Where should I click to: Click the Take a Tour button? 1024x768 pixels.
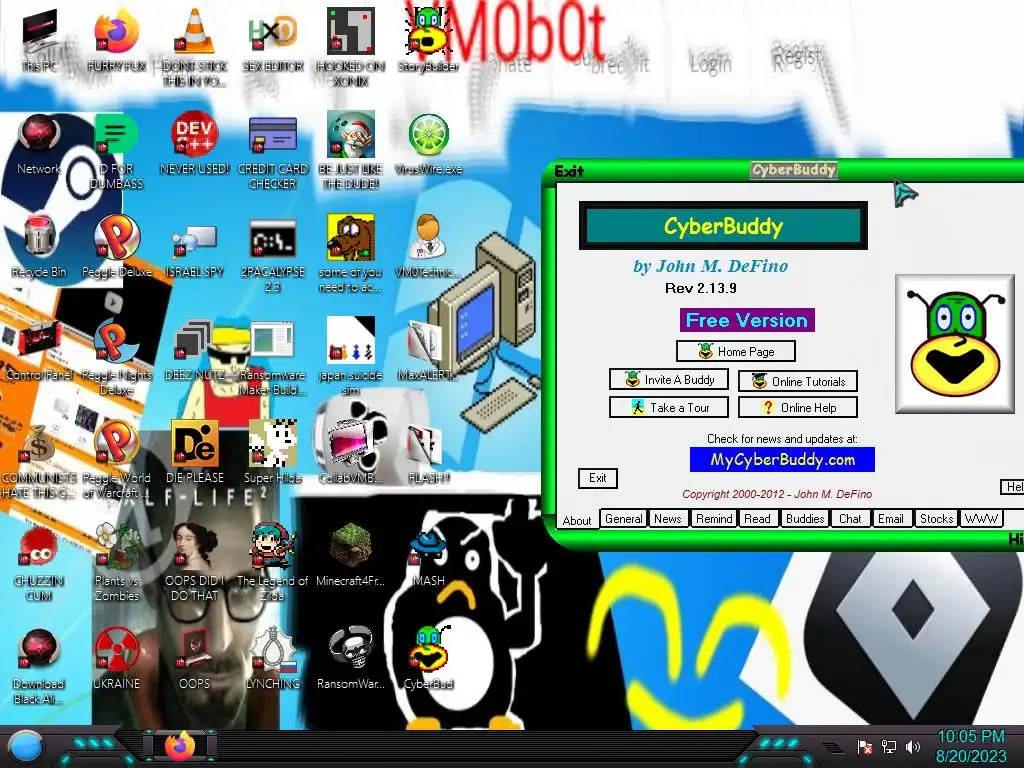[x=669, y=408]
